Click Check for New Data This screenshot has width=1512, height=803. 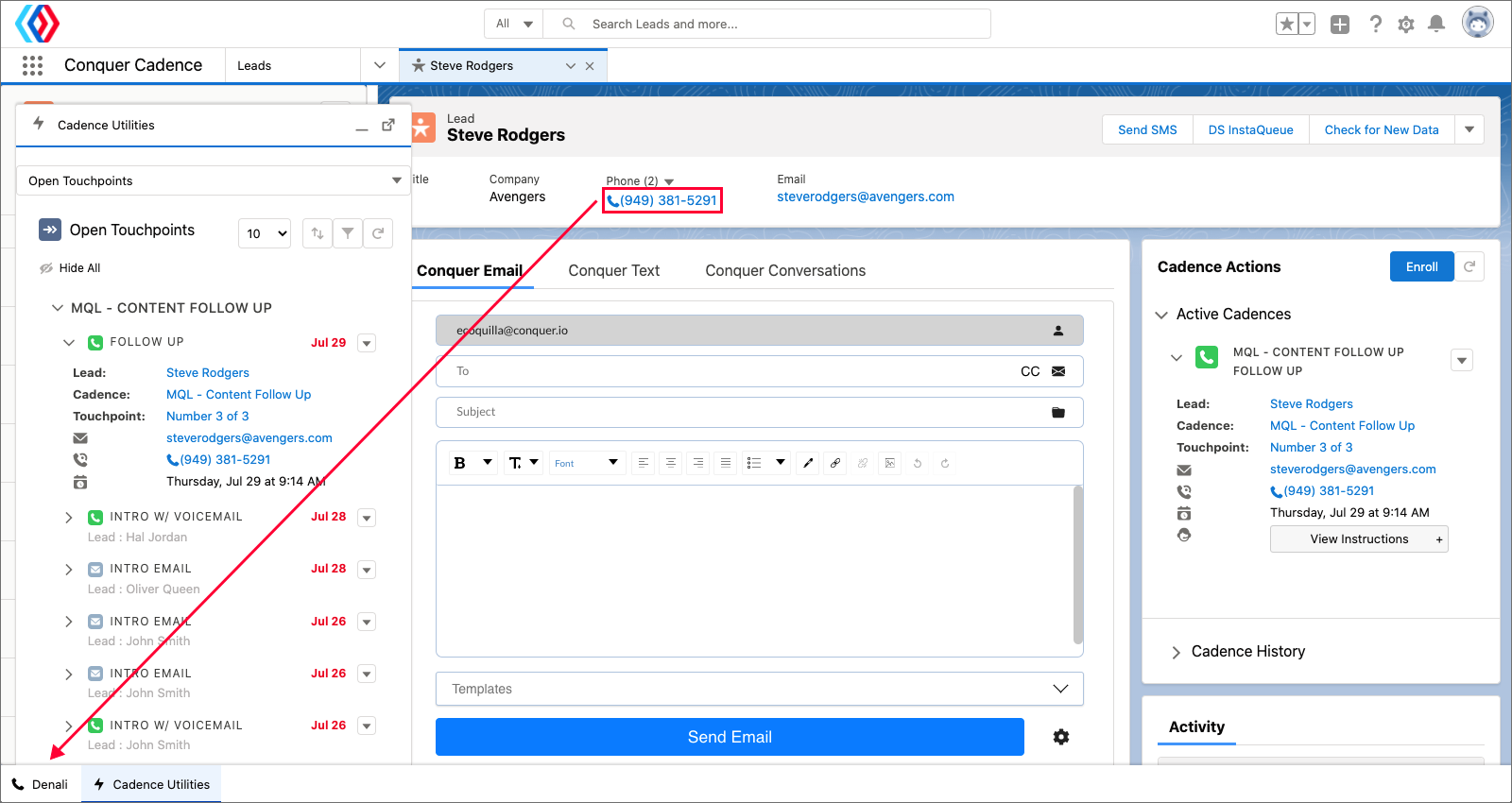point(1382,129)
